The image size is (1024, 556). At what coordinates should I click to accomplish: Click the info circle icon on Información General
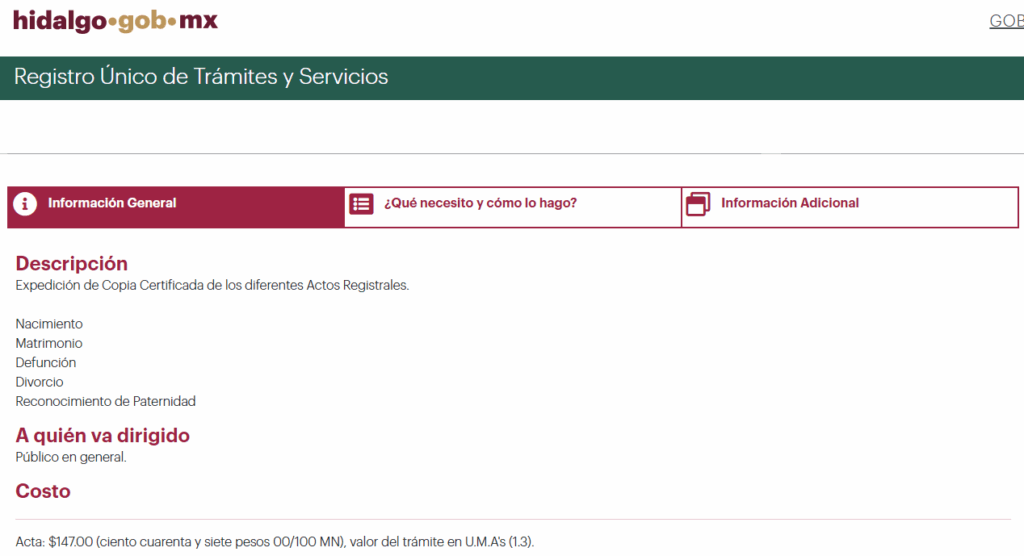coord(25,204)
